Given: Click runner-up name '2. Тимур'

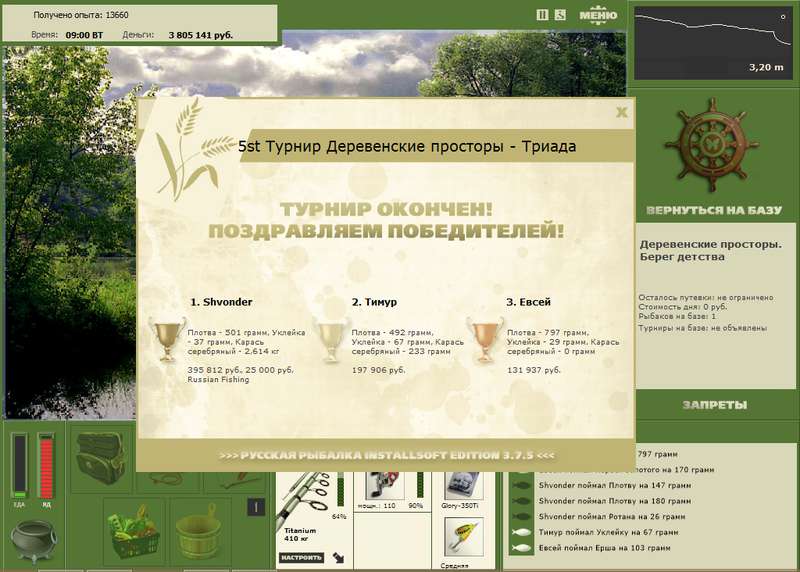Looking at the screenshot, I should click(374, 302).
